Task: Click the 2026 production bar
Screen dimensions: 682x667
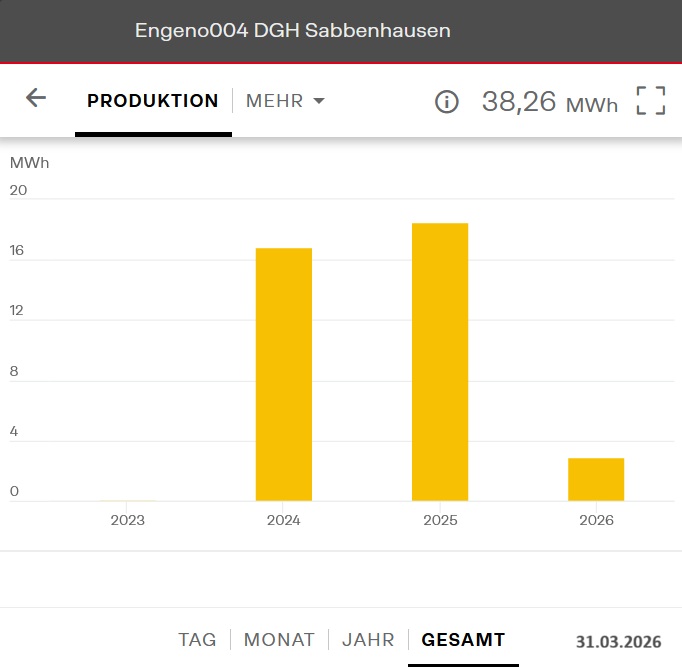Action: click(596, 479)
